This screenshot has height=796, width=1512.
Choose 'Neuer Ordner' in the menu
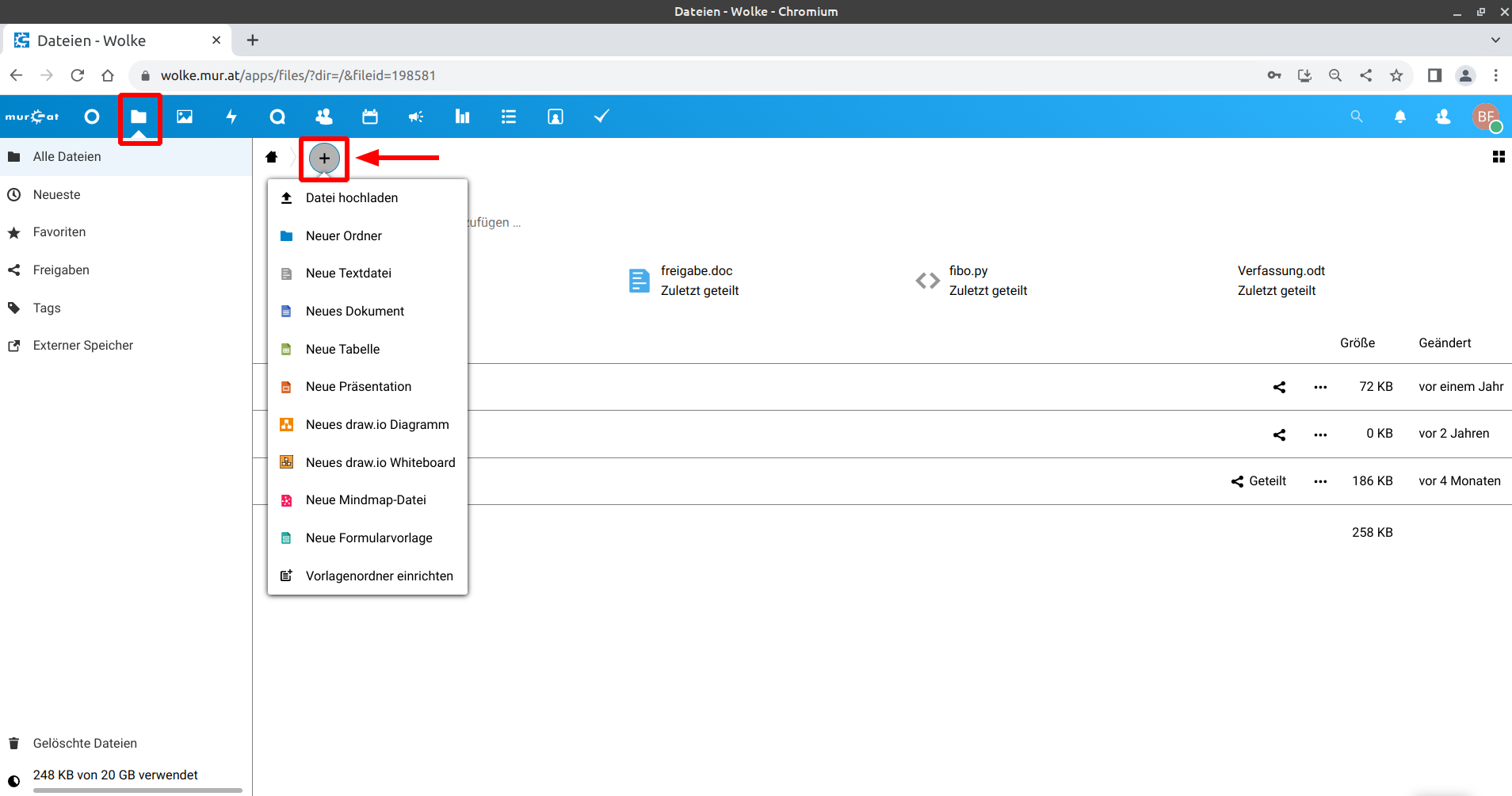click(344, 236)
